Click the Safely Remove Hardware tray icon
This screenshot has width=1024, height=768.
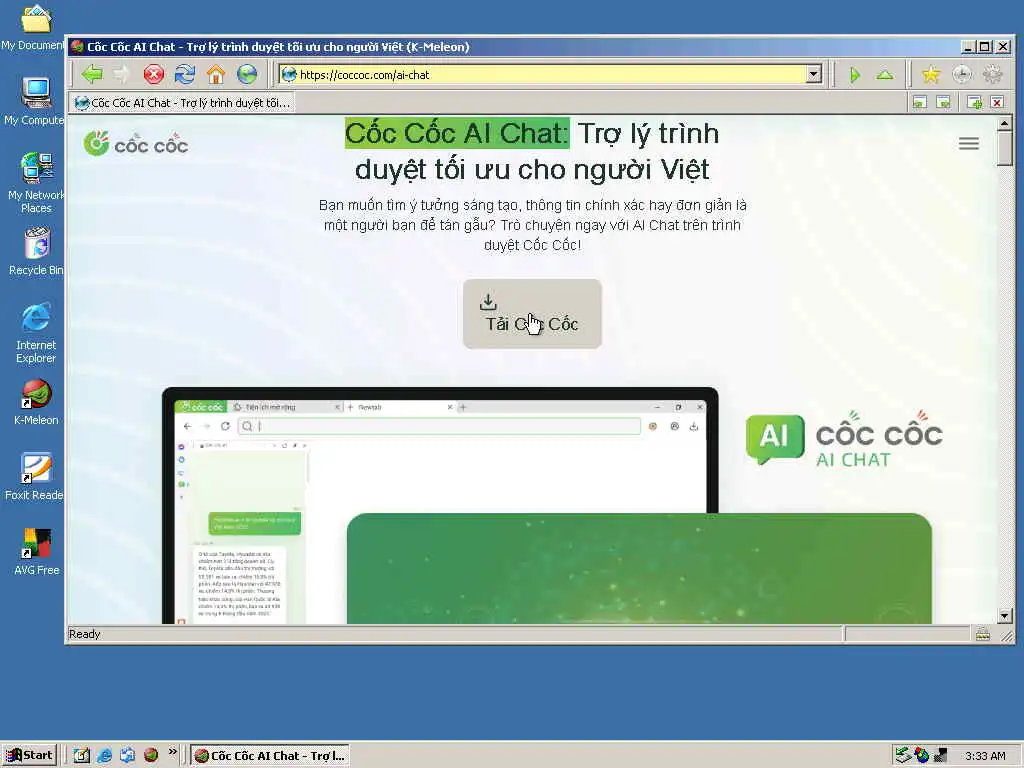[903, 756]
